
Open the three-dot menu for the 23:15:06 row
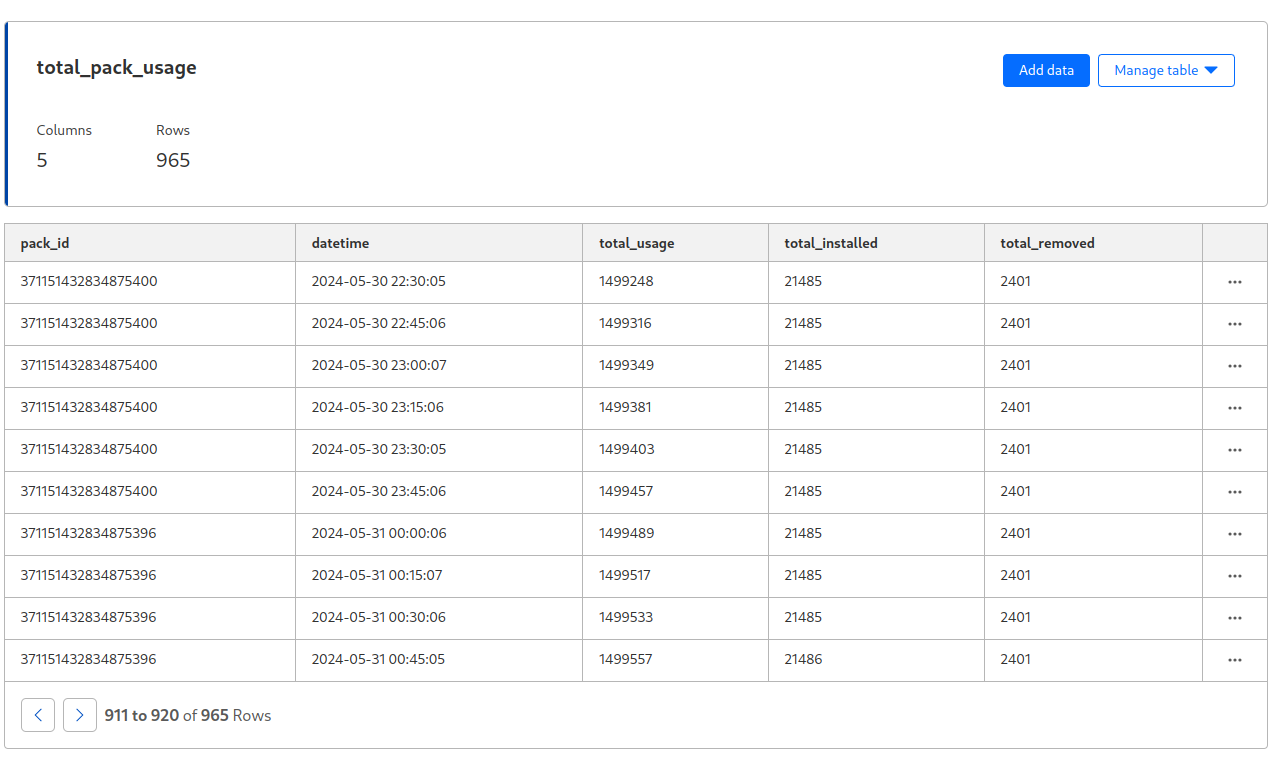(1234, 408)
